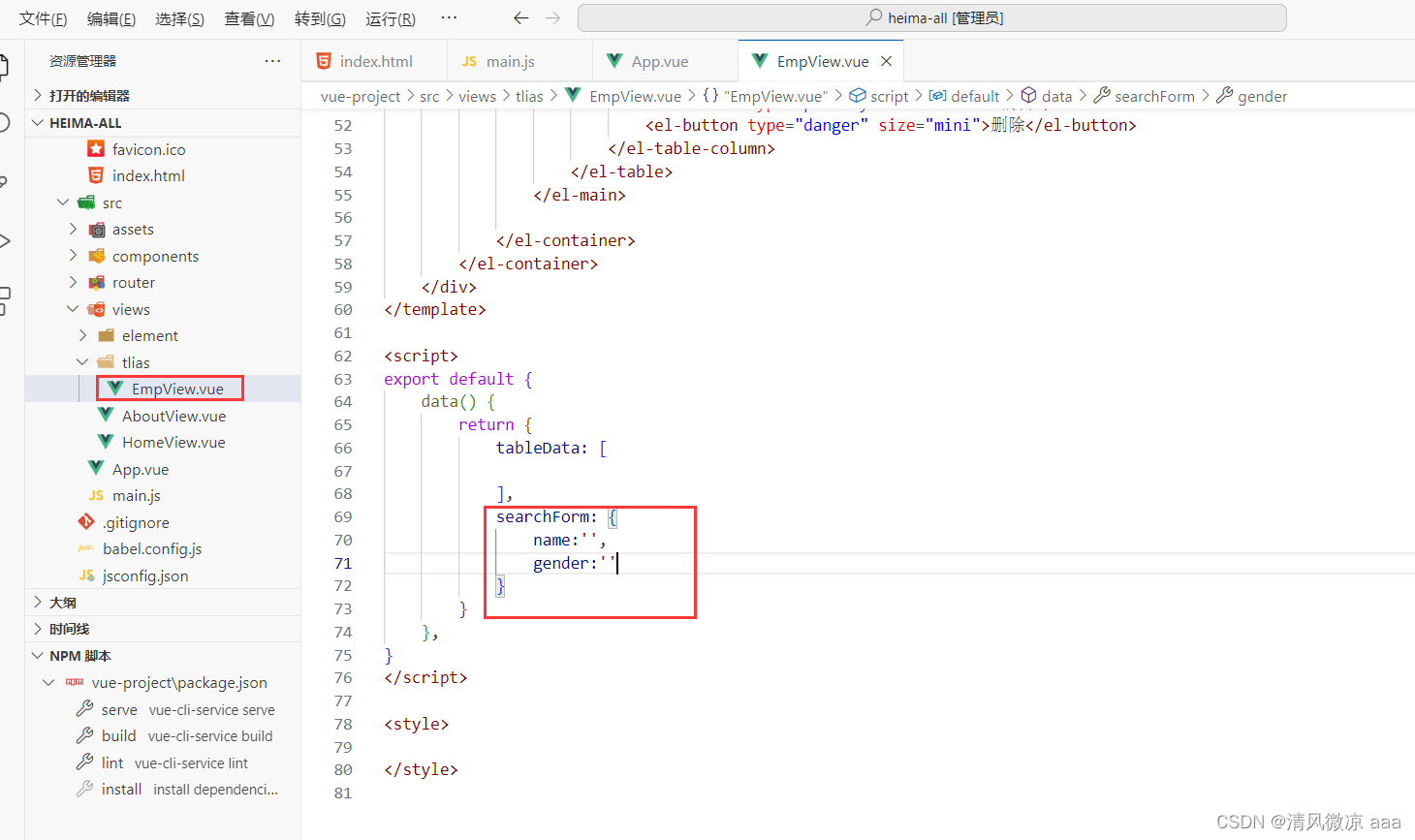Place cursor on tableData line
Viewport: 1415px width, 840px height.
550,448
